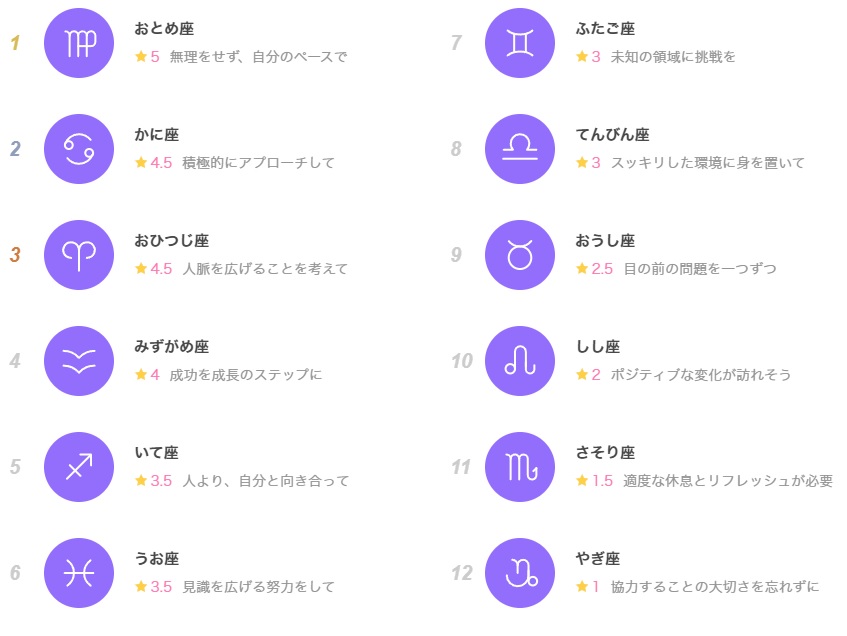Open the おとめ座 title link
847x636 pixels.
pyautogui.click(x=164, y=28)
